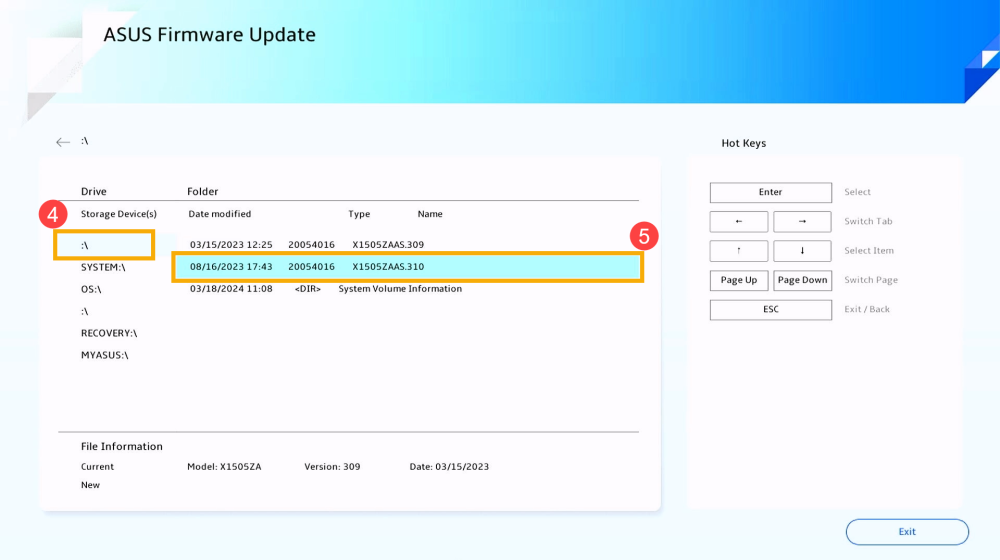The image size is (1000, 560).
Task: Click the Exit button
Action: (907, 532)
